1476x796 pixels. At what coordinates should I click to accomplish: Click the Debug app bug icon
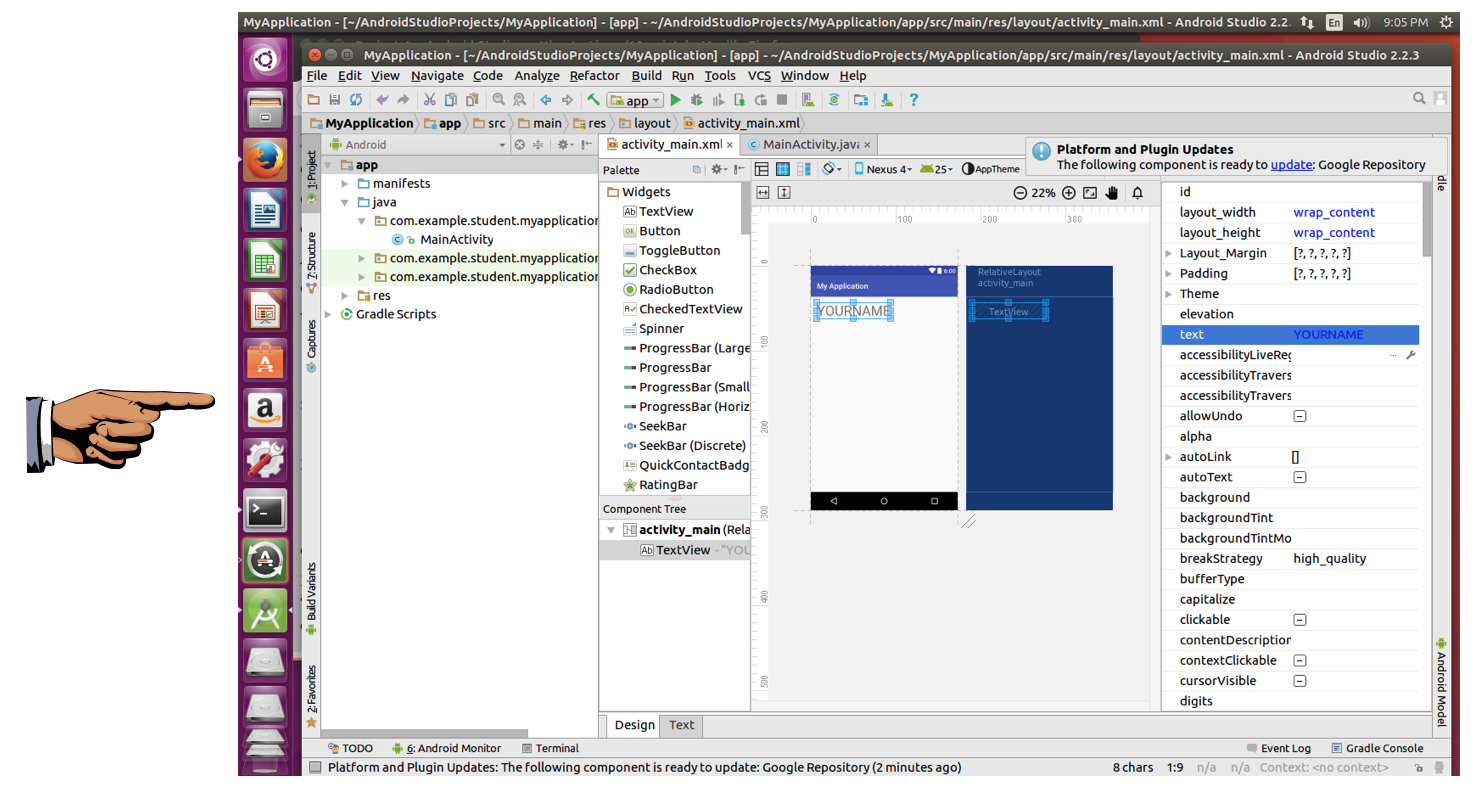coord(697,100)
